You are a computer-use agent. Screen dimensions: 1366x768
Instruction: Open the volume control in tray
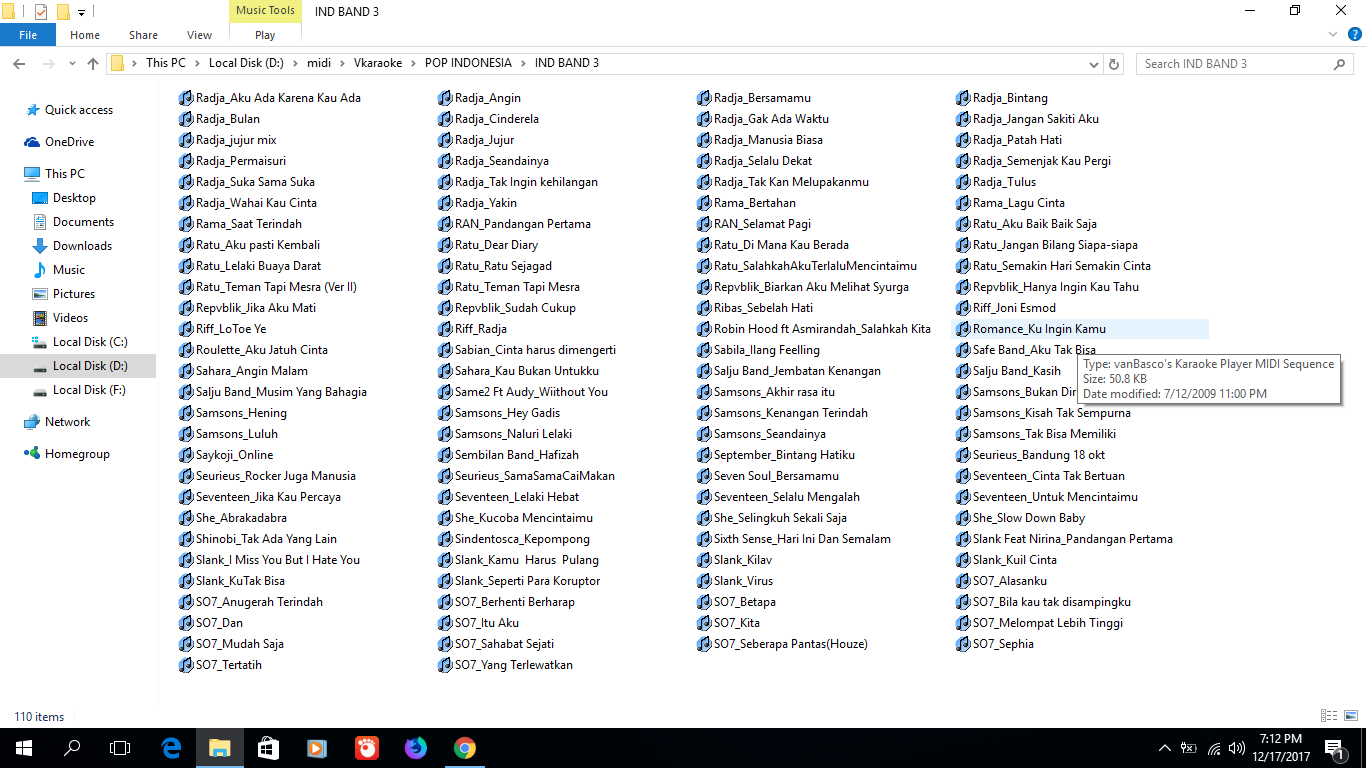pyautogui.click(x=1237, y=748)
